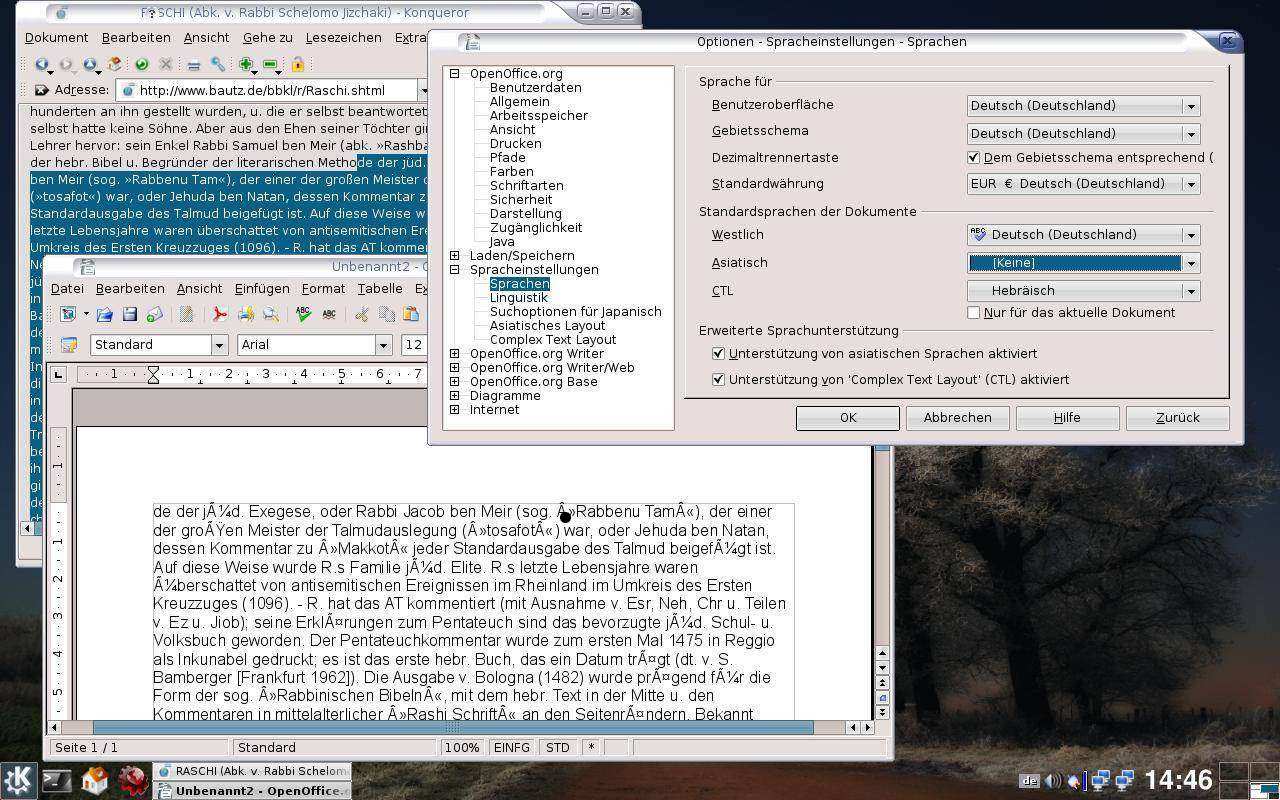Image resolution: width=1280 pixels, height=800 pixels.
Task: Check 'Nur für das aktuelle Dokument'
Action: [973, 312]
